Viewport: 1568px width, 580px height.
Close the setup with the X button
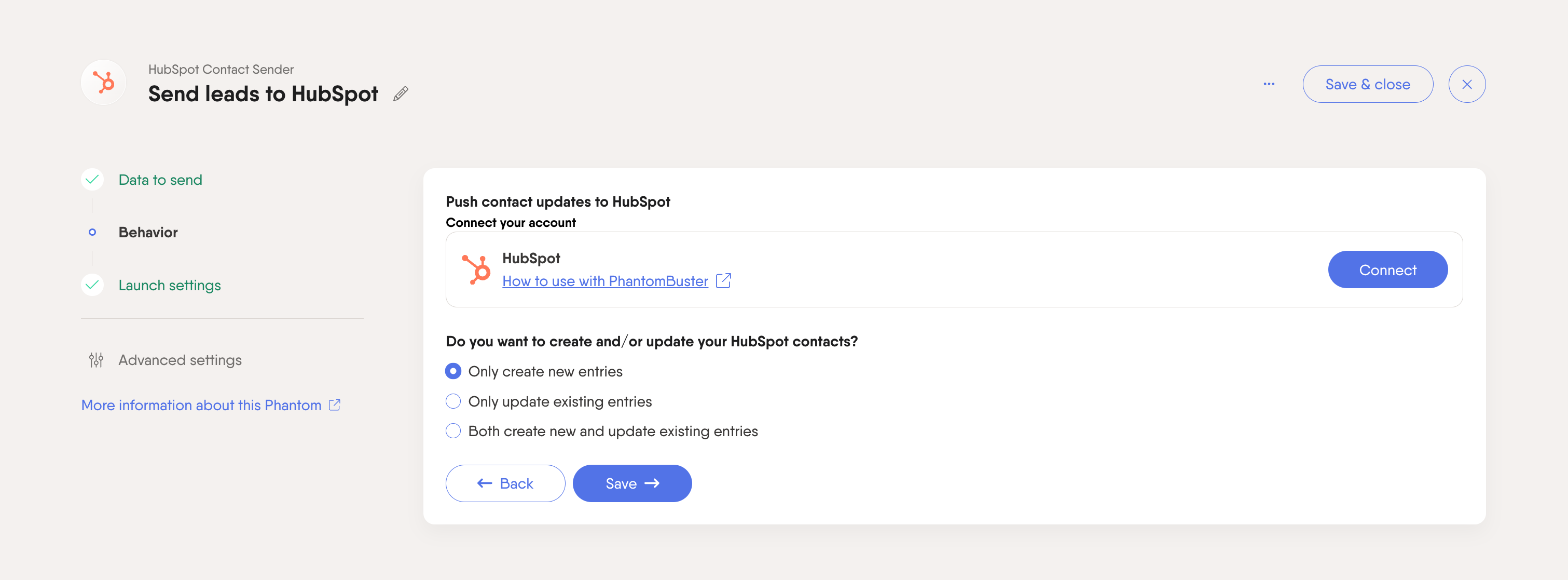tap(1466, 84)
